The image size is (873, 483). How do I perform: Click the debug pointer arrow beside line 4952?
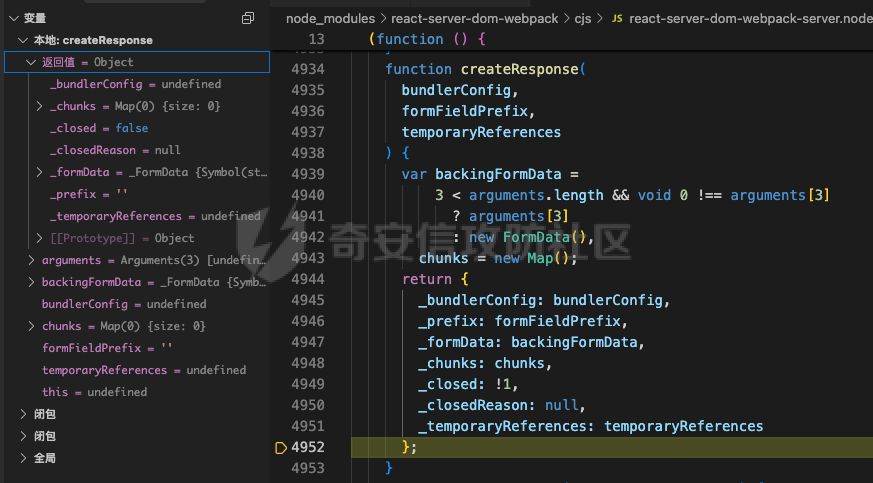point(280,447)
